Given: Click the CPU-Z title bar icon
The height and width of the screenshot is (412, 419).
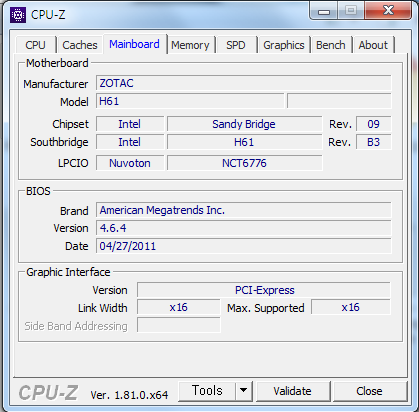Looking at the screenshot, I should (x=18, y=14).
